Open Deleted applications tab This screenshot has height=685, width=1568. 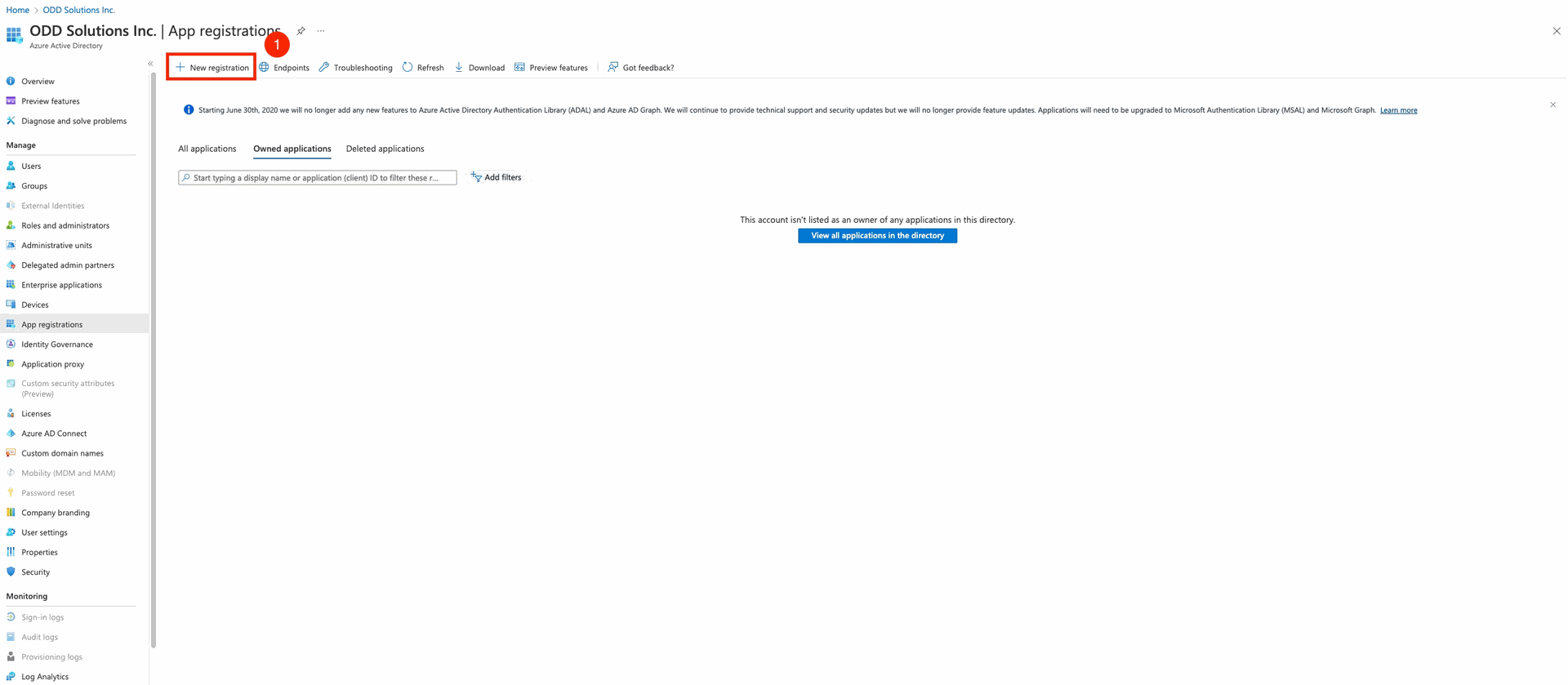[x=385, y=149]
